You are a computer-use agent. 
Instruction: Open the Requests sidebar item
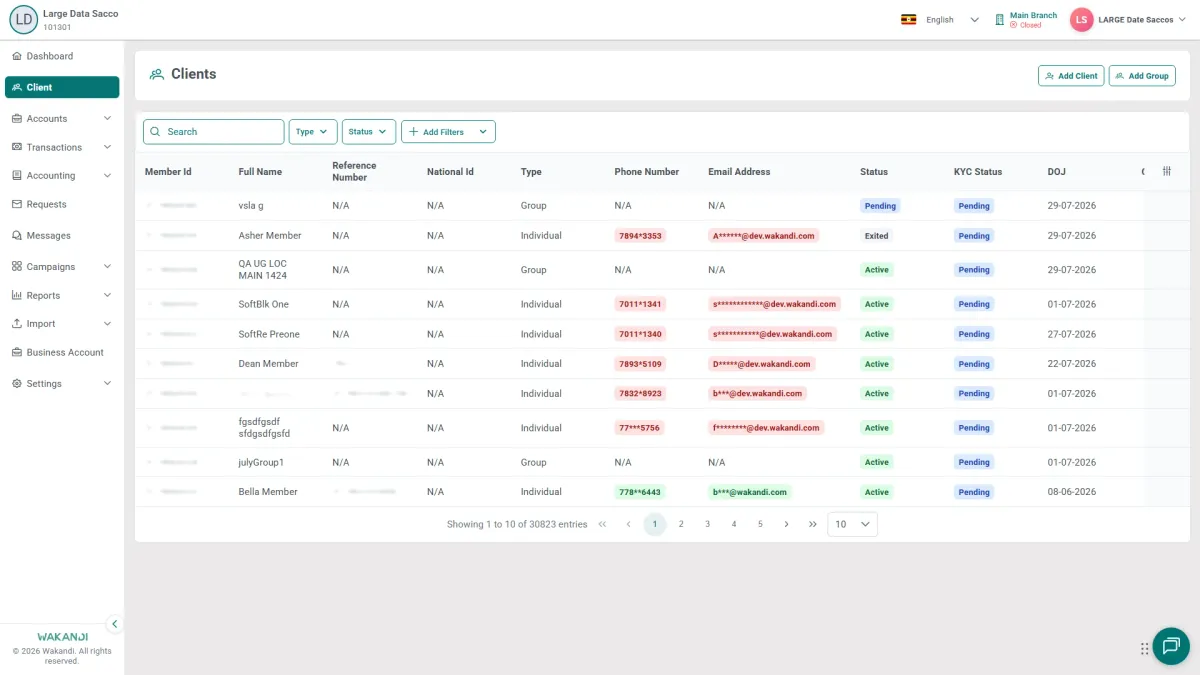click(x=62, y=204)
